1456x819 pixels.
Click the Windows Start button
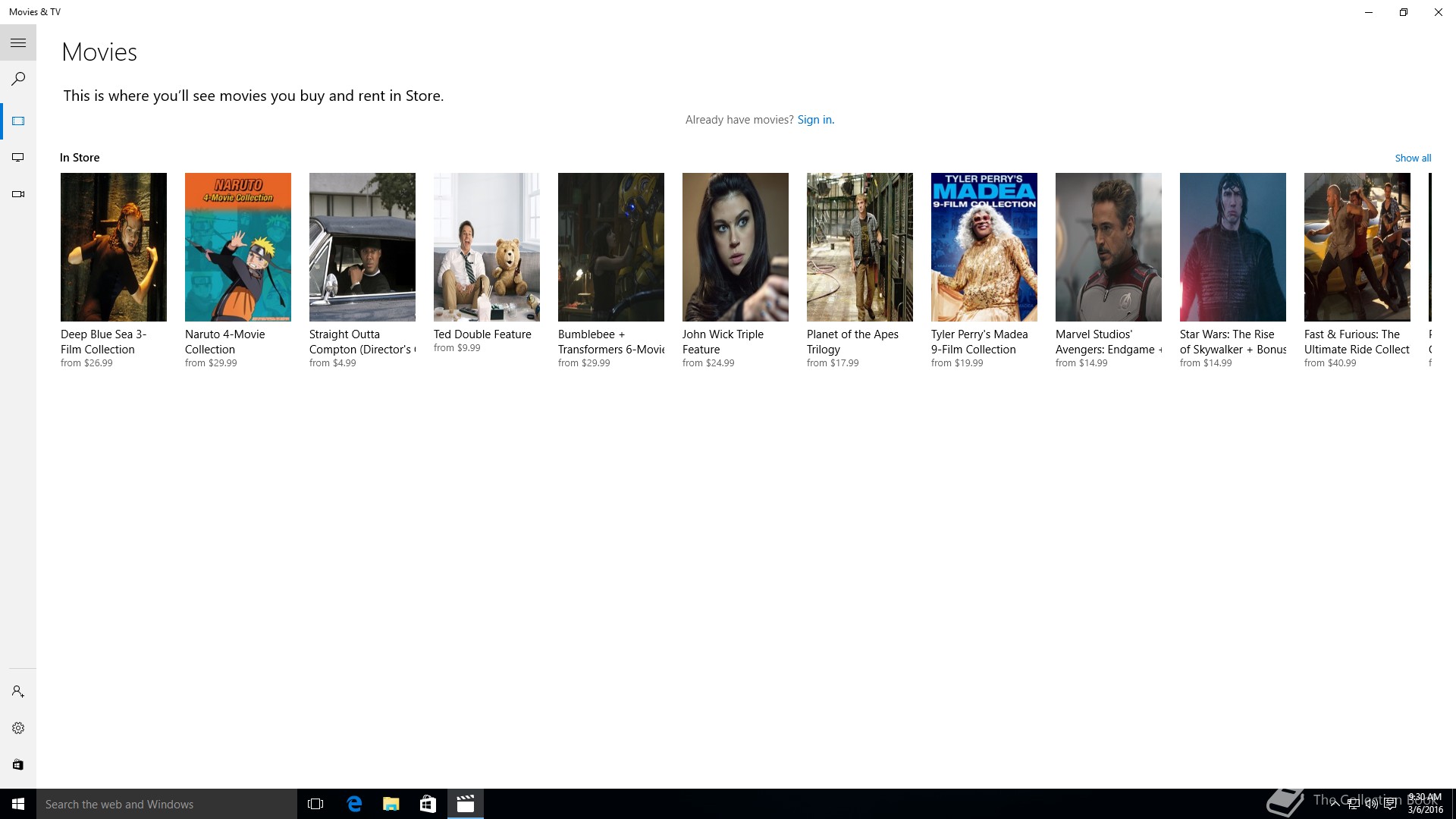tap(18, 804)
